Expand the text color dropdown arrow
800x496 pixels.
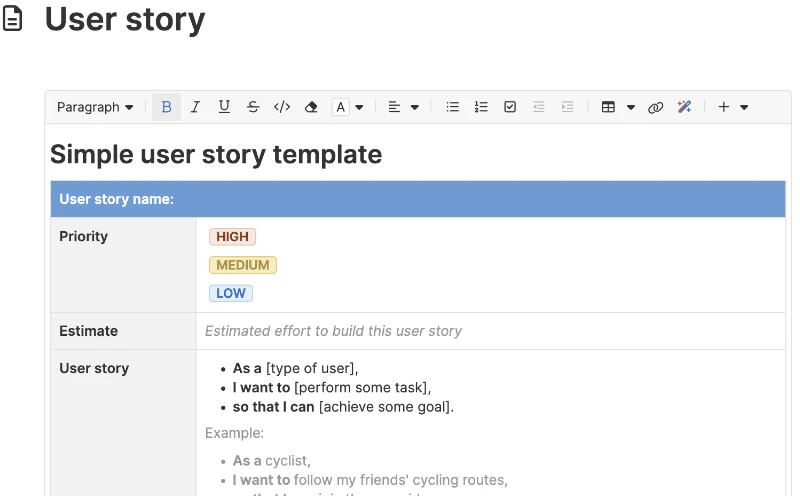point(359,107)
